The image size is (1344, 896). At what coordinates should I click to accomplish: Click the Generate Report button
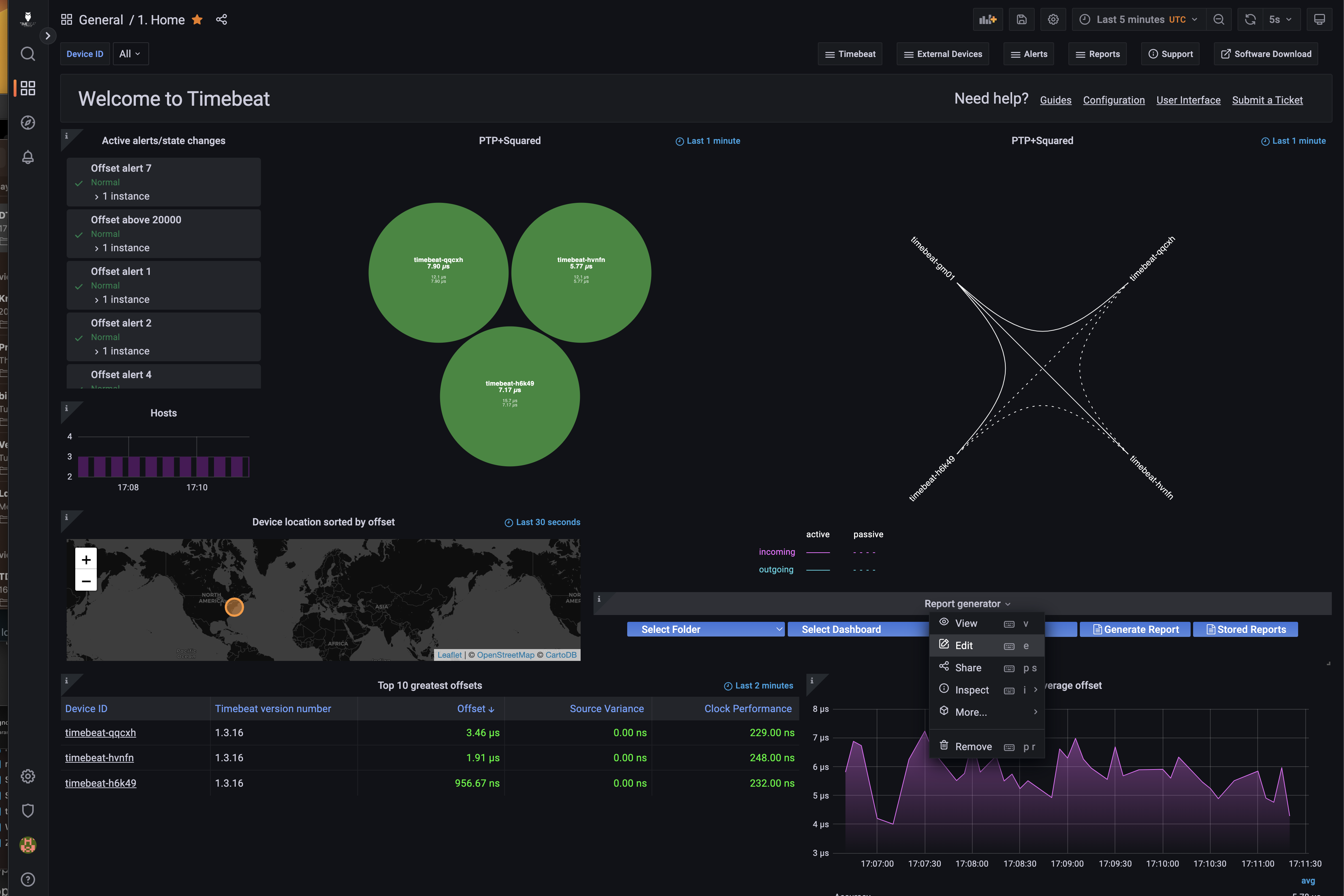click(x=1135, y=629)
